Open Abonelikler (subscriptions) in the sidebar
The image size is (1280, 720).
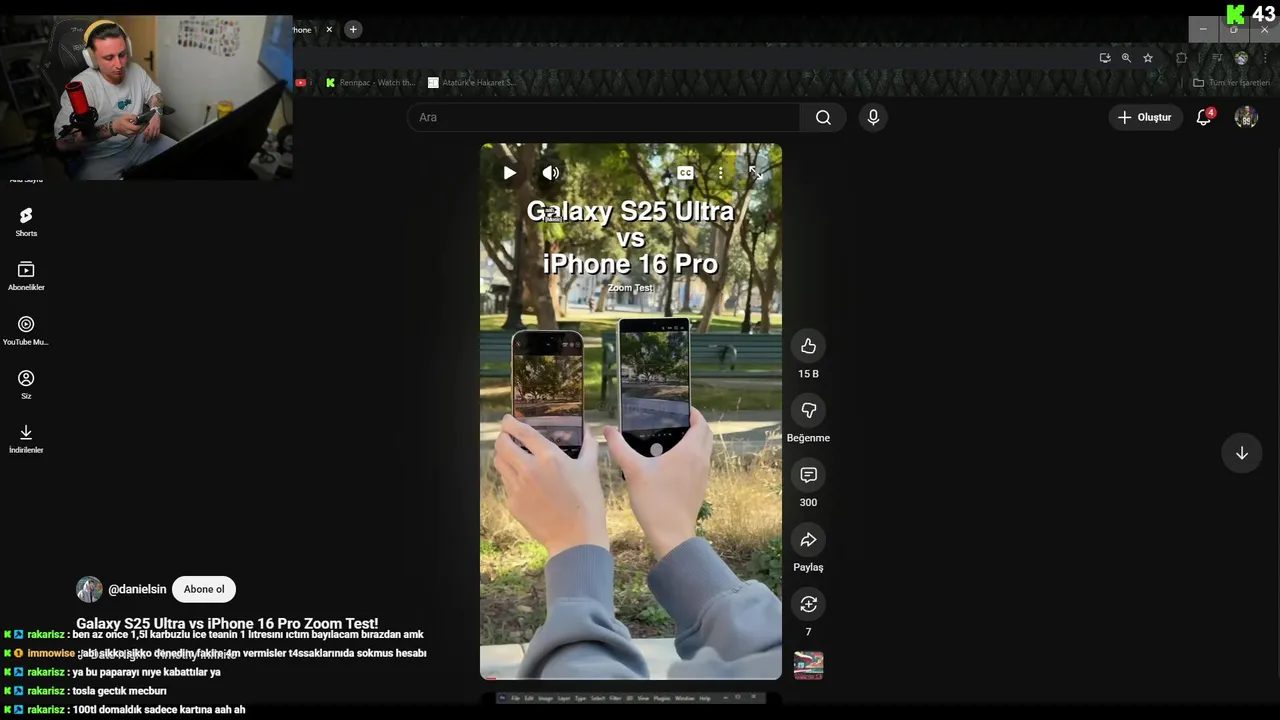(26, 276)
